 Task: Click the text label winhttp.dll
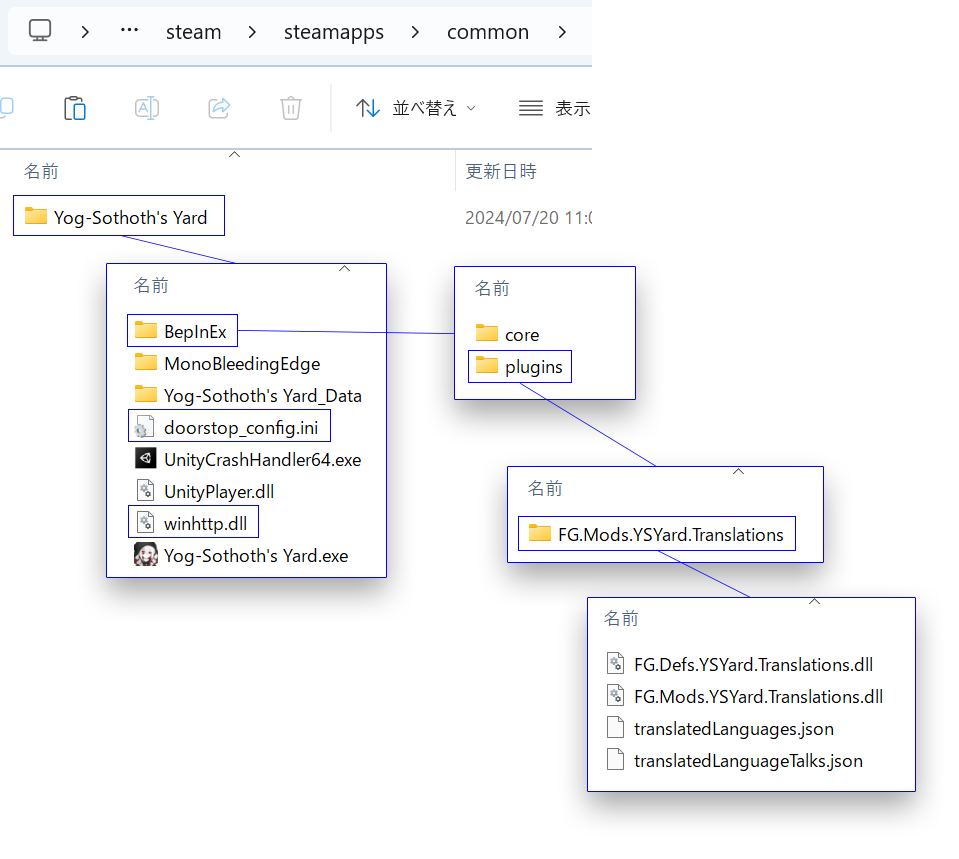pyautogui.click(x=206, y=524)
